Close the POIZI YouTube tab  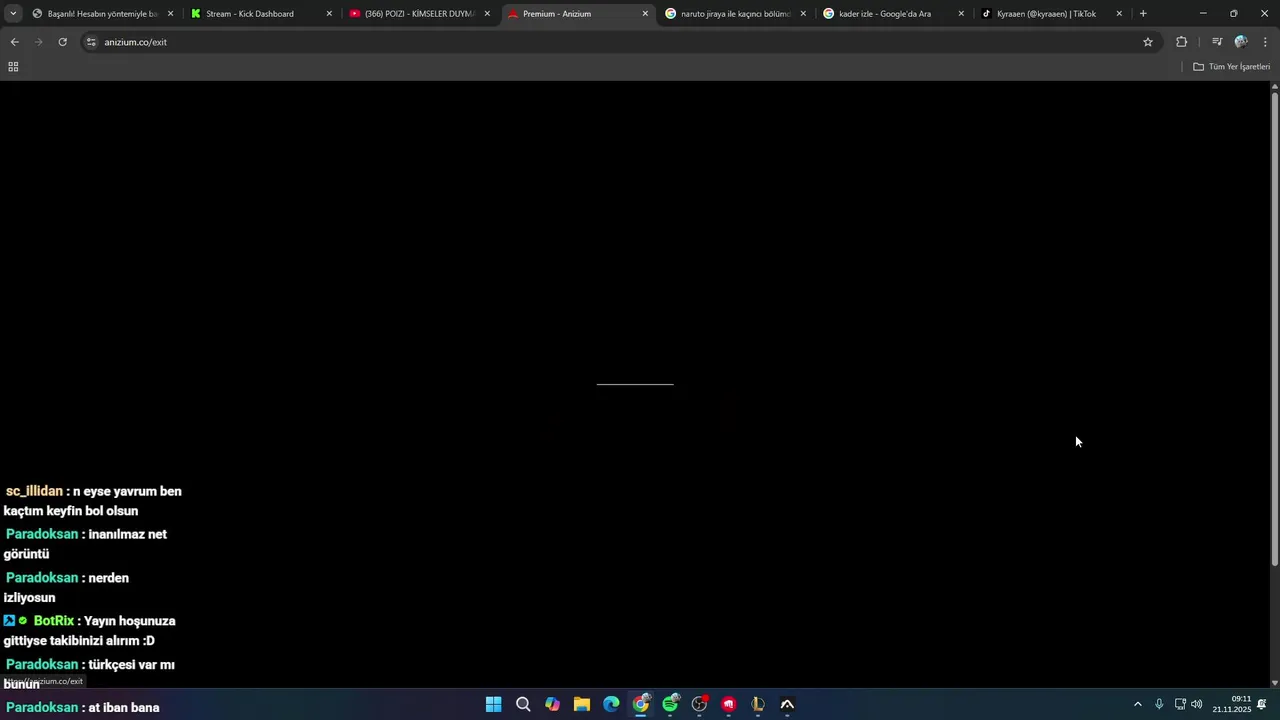[487, 14]
